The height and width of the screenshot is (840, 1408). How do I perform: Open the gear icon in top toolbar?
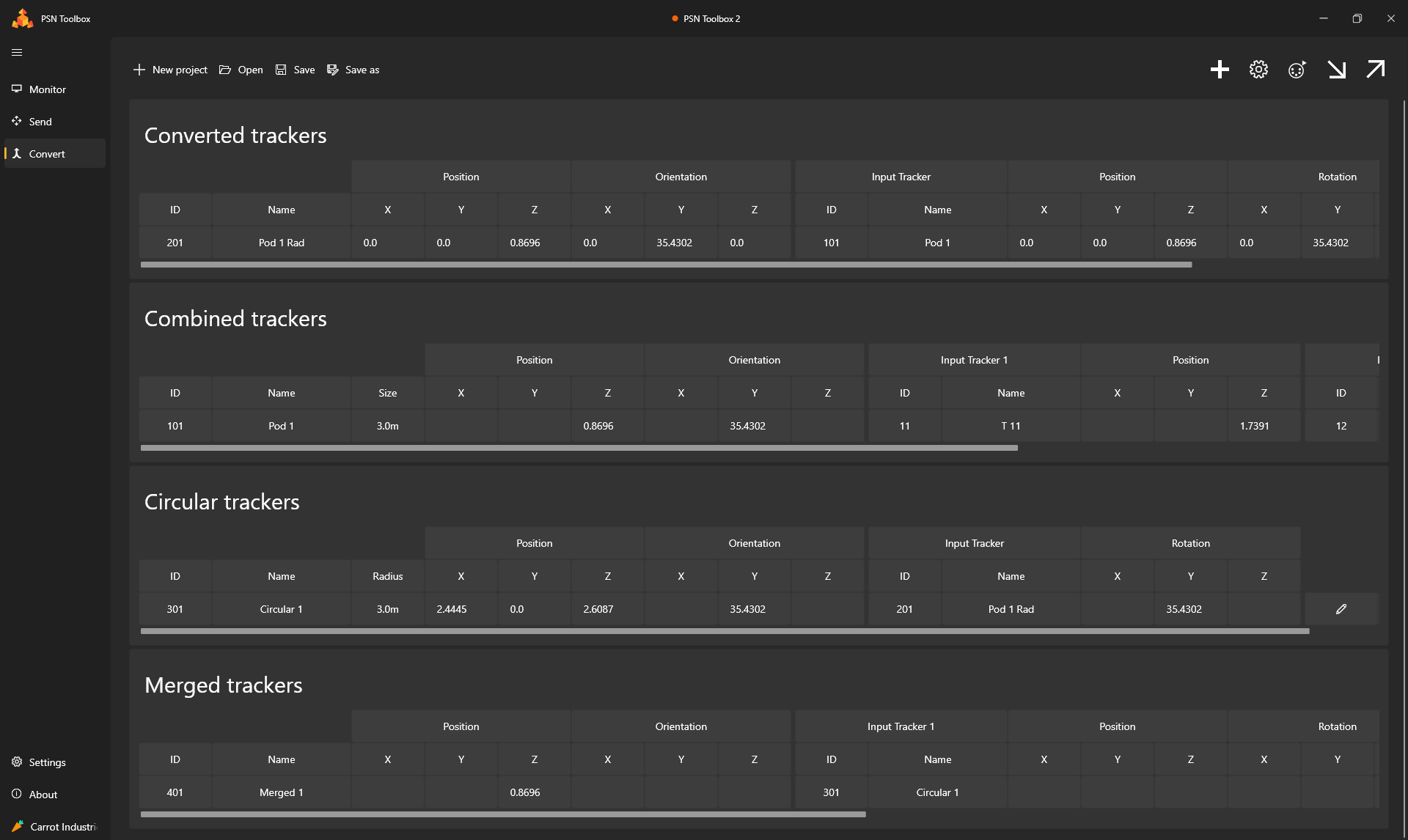(1258, 70)
